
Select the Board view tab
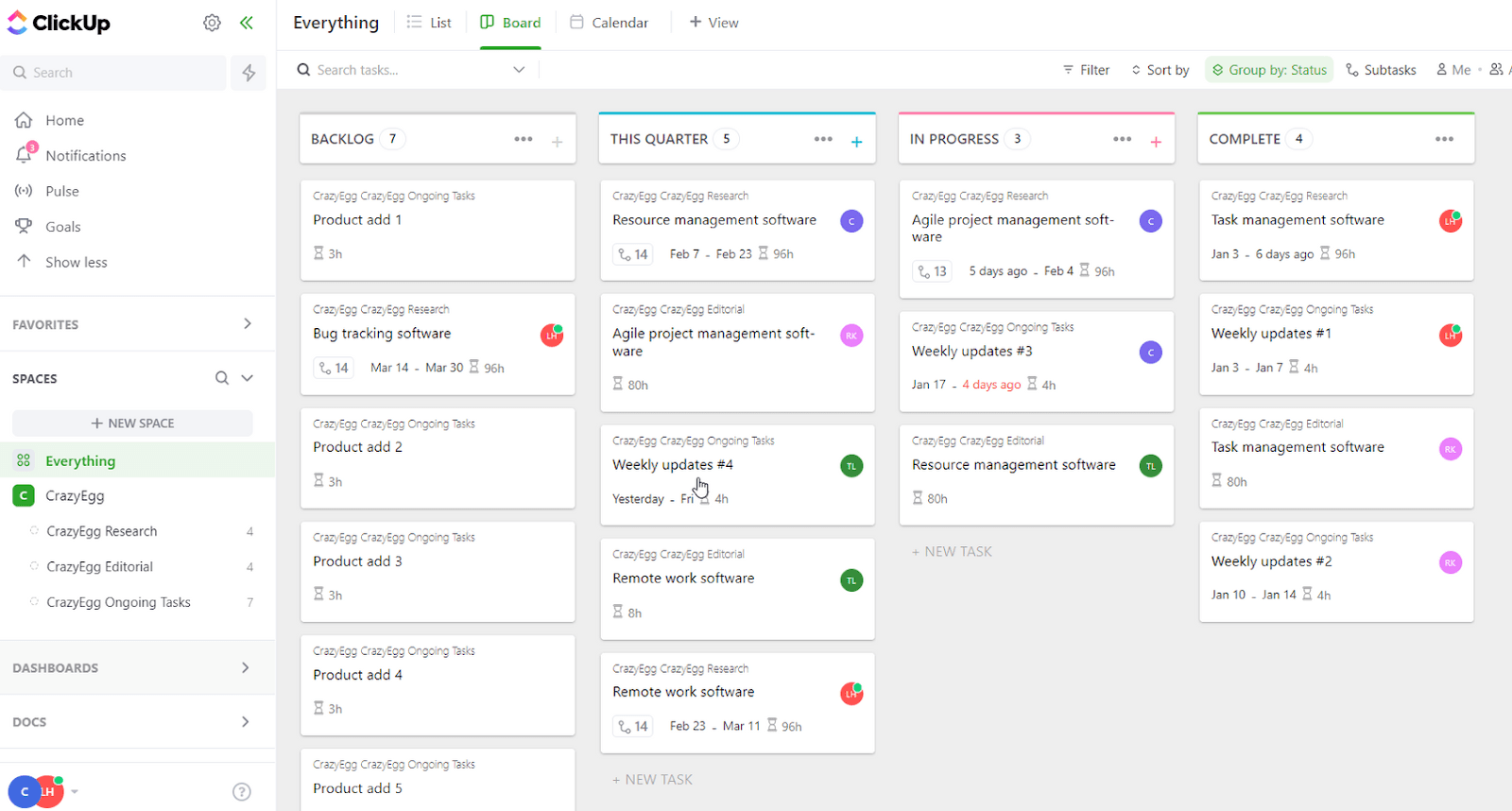(x=510, y=23)
